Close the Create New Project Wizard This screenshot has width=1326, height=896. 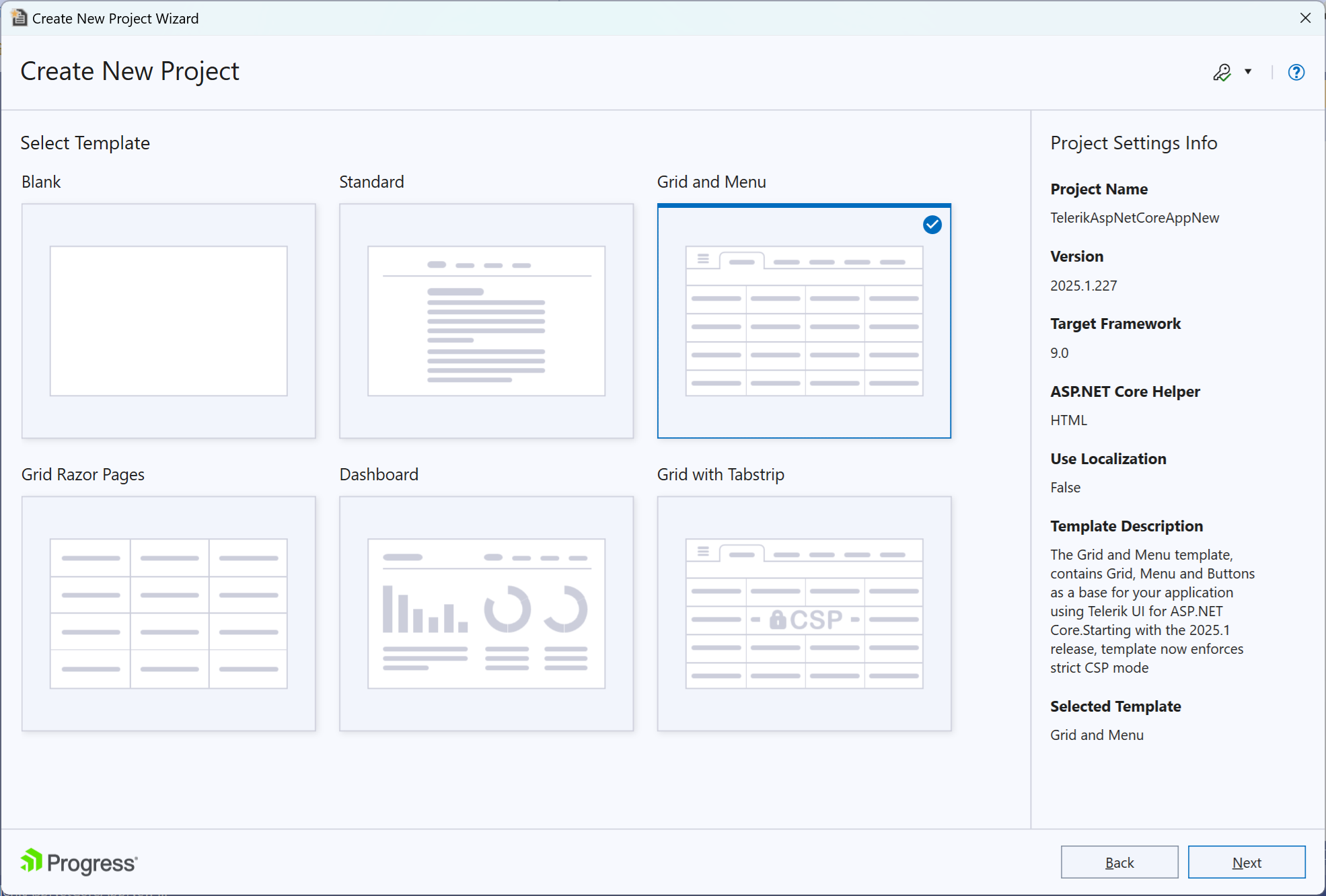[x=1304, y=17]
